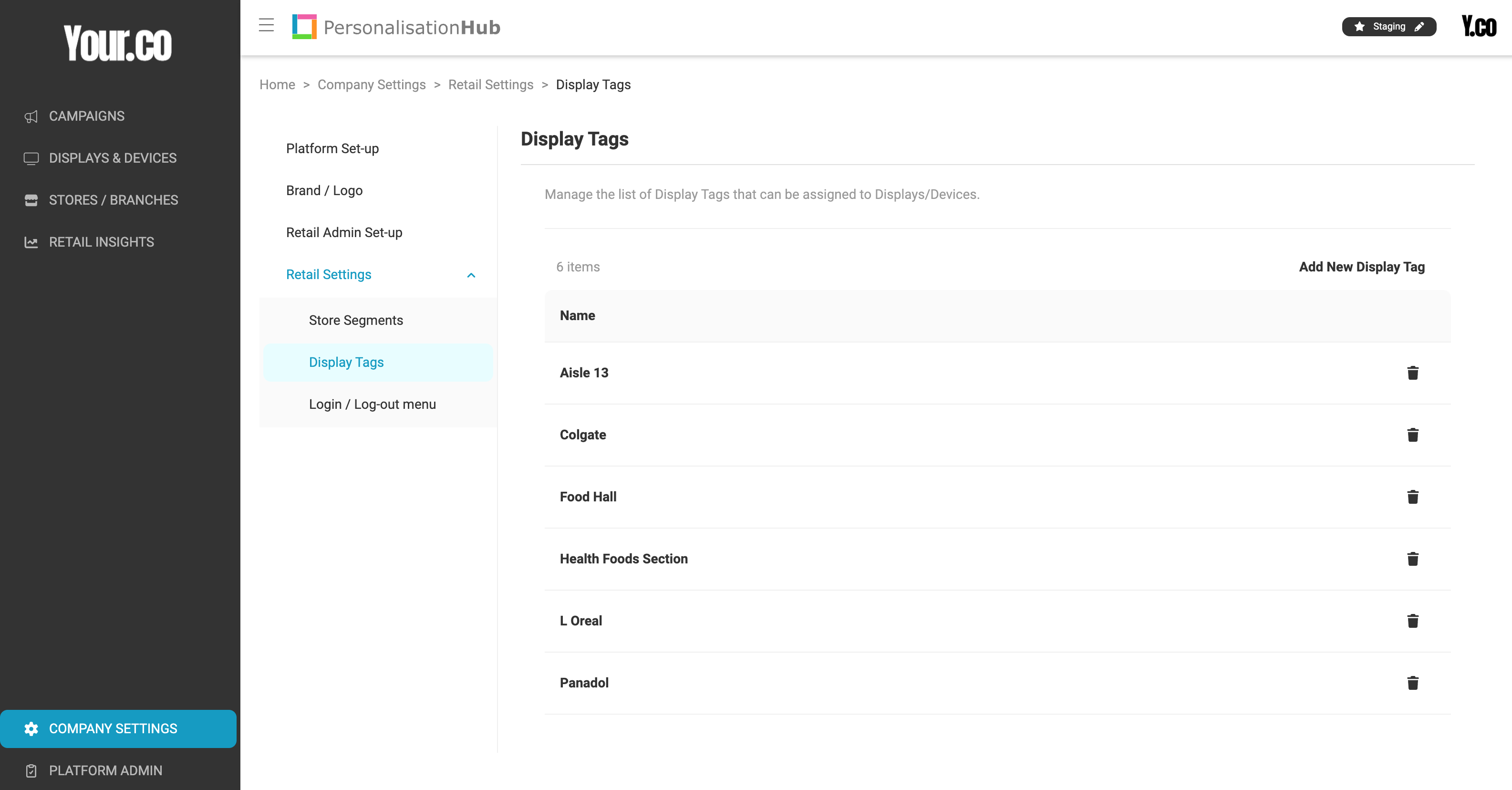Delete the Panadol display tag
The width and height of the screenshot is (1512, 790).
point(1412,683)
